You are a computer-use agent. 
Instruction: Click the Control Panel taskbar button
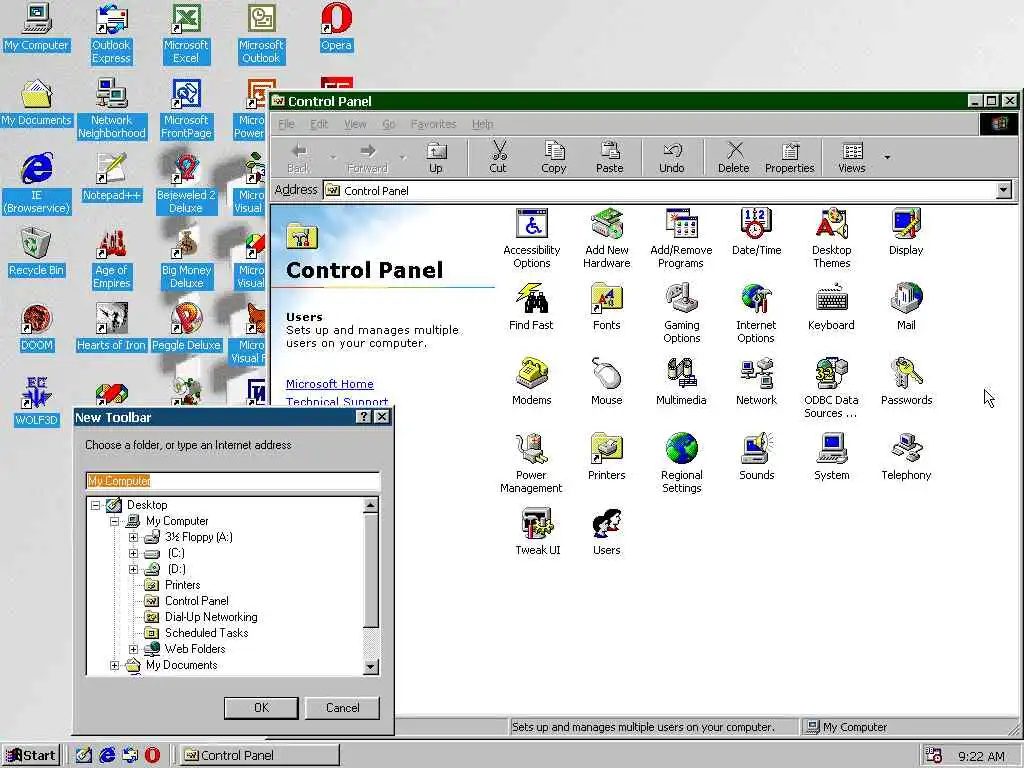point(260,756)
